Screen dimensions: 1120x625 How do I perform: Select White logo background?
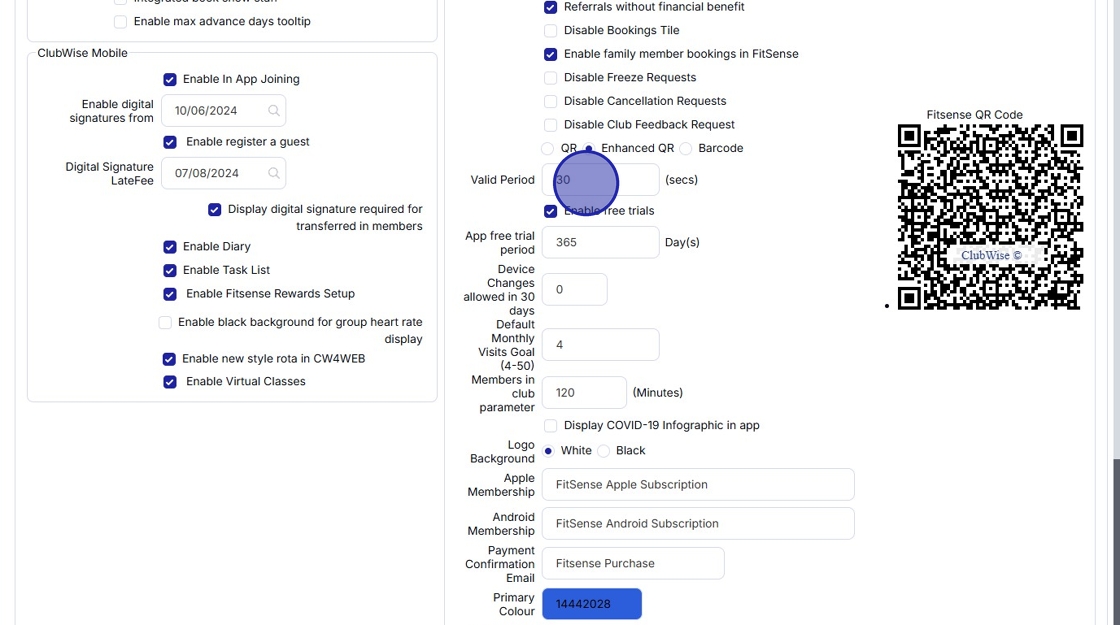(x=548, y=451)
